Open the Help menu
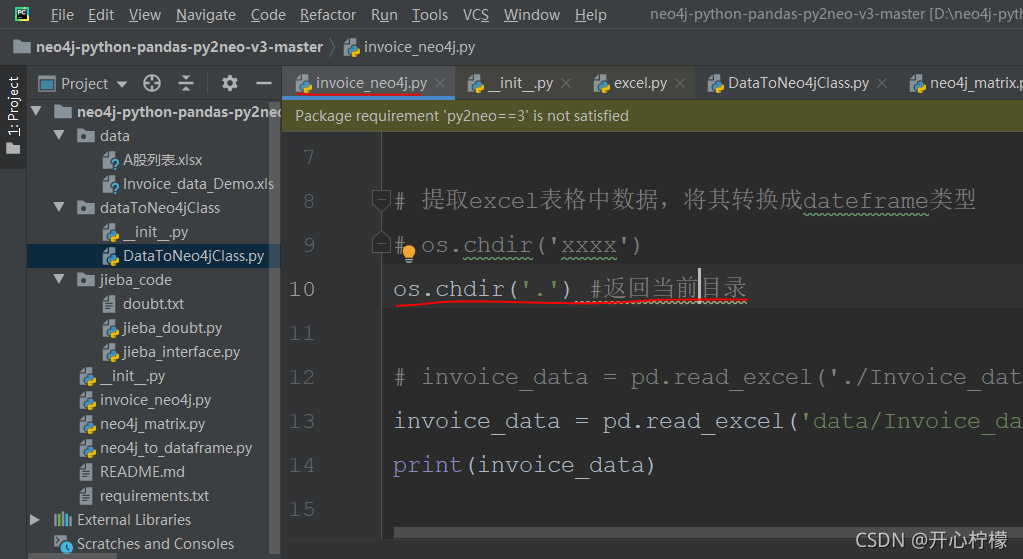The width and height of the screenshot is (1023, 559). coord(590,14)
